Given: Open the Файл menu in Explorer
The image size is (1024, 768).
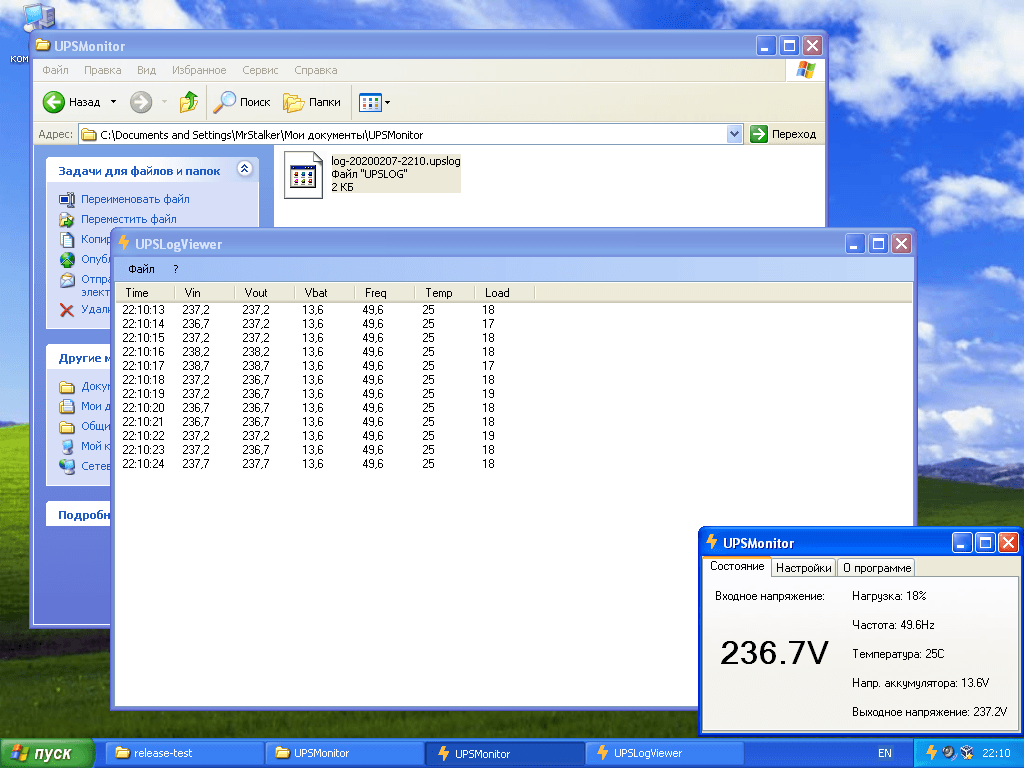Looking at the screenshot, I should tap(55, 70).
